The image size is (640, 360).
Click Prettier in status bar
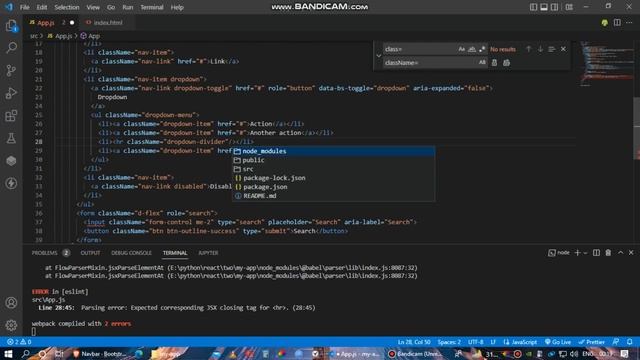pyautogui.click(x=591, y=342)
